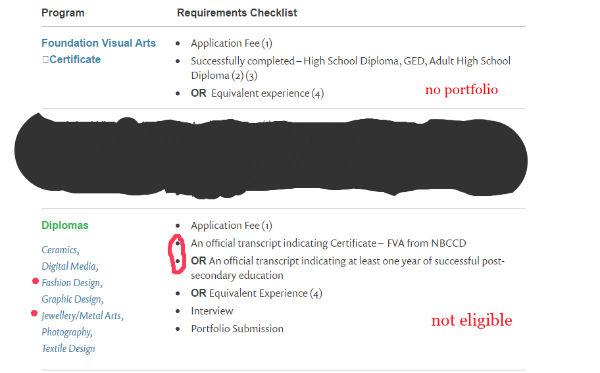Open the Ceramics program link
Screen dimensions: 600x373
(x=60, y=250)
